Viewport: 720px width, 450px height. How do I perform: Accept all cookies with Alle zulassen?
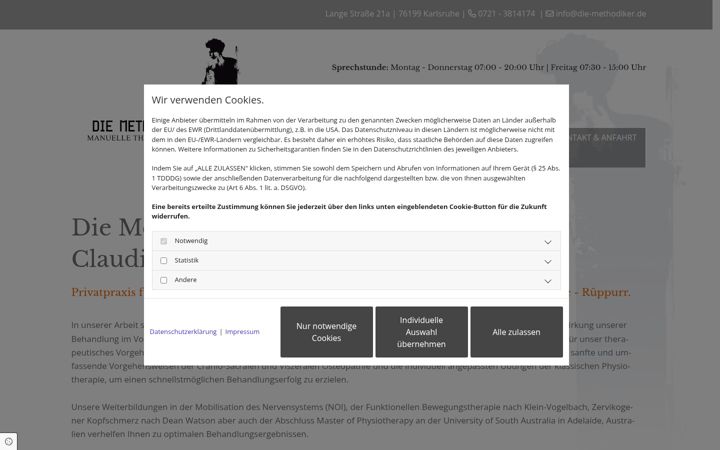coord(517,332)
